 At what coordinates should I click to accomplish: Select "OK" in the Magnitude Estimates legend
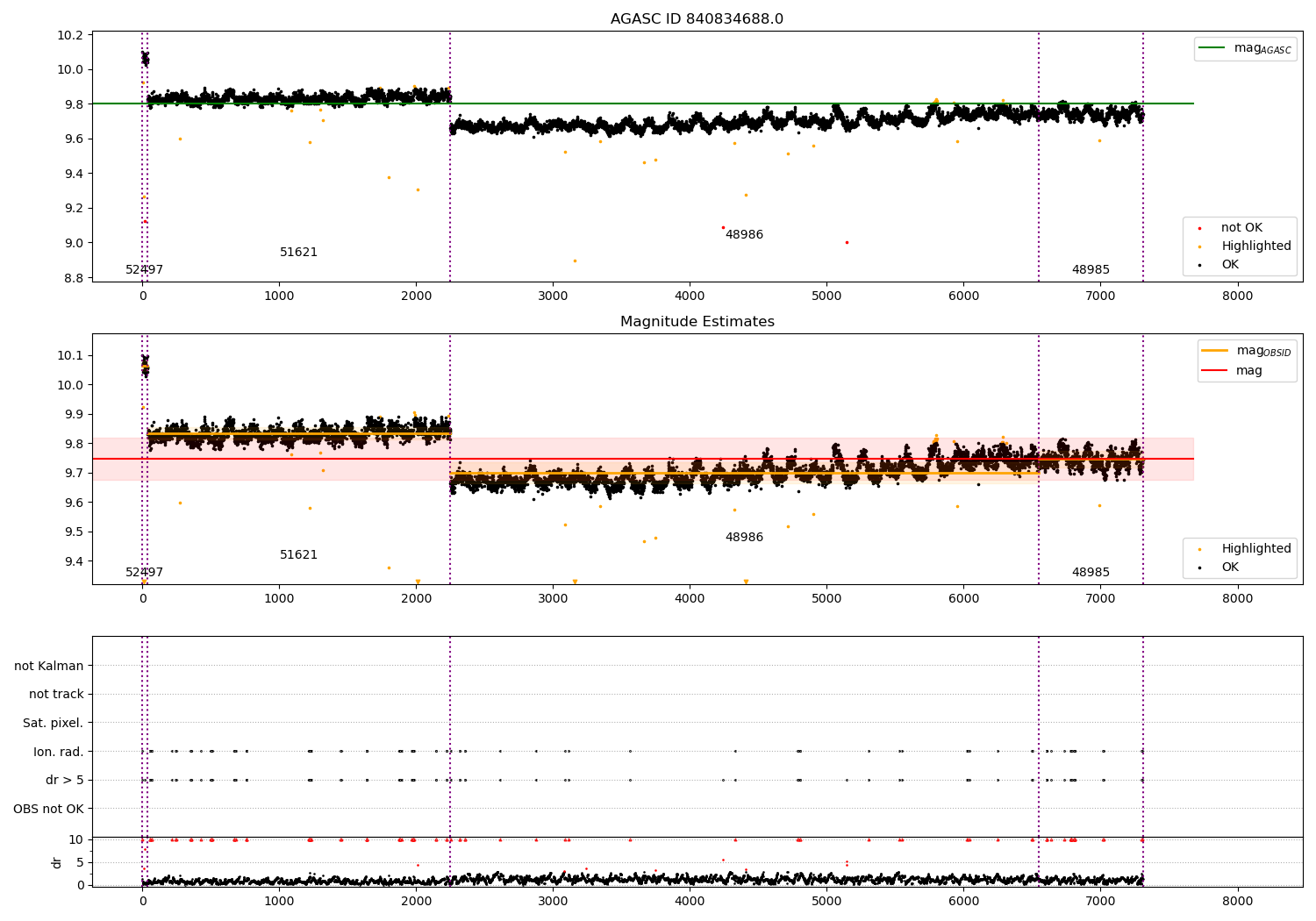pyautogui.click(x=1230, y=568)
